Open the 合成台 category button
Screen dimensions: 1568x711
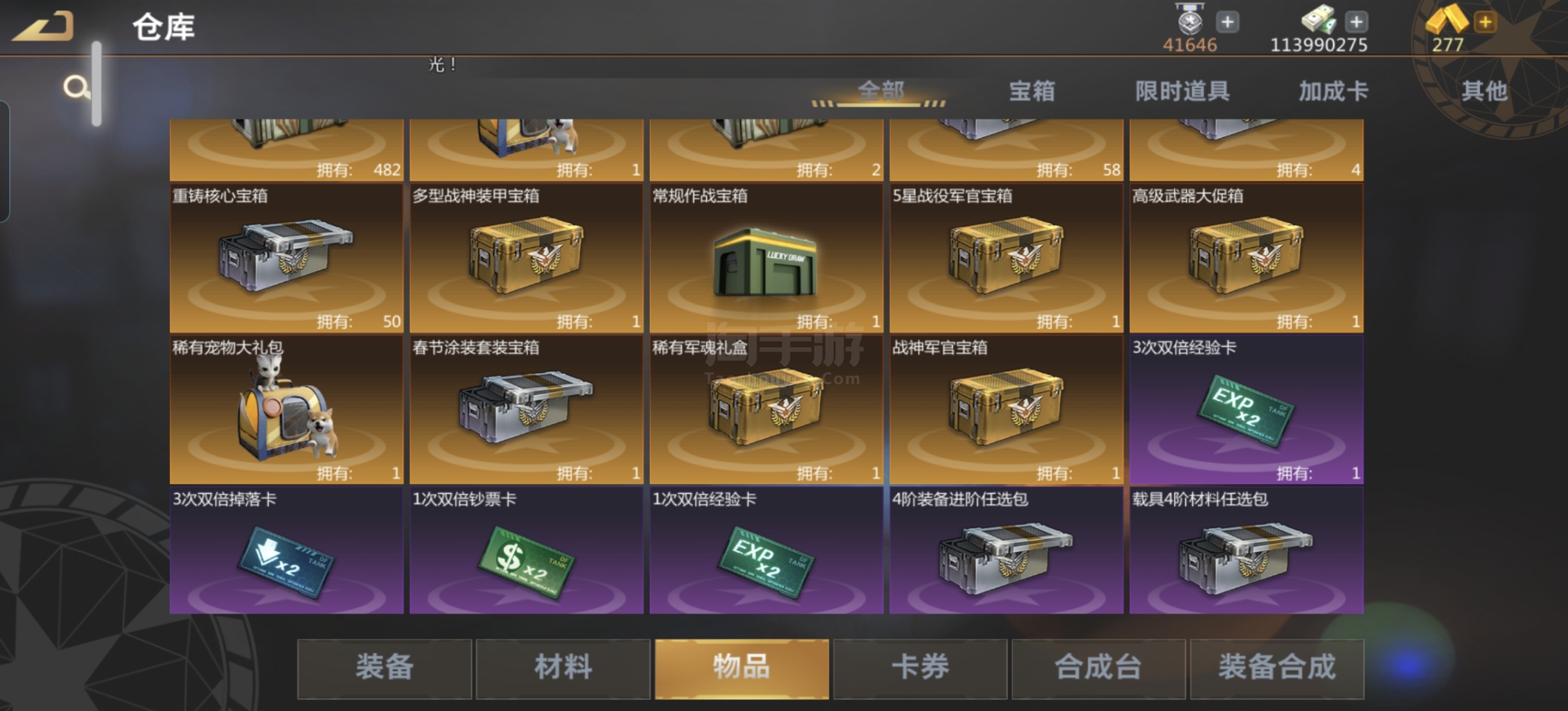[1098, 668]
